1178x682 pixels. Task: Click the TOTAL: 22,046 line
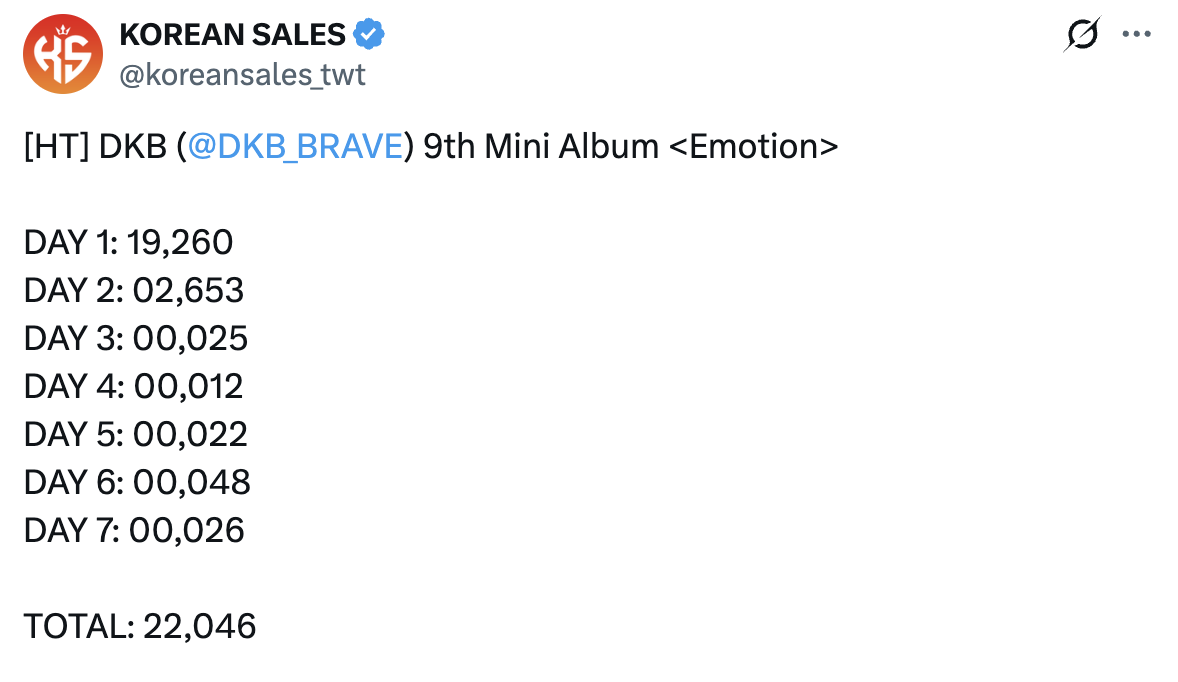click(140, 626)
